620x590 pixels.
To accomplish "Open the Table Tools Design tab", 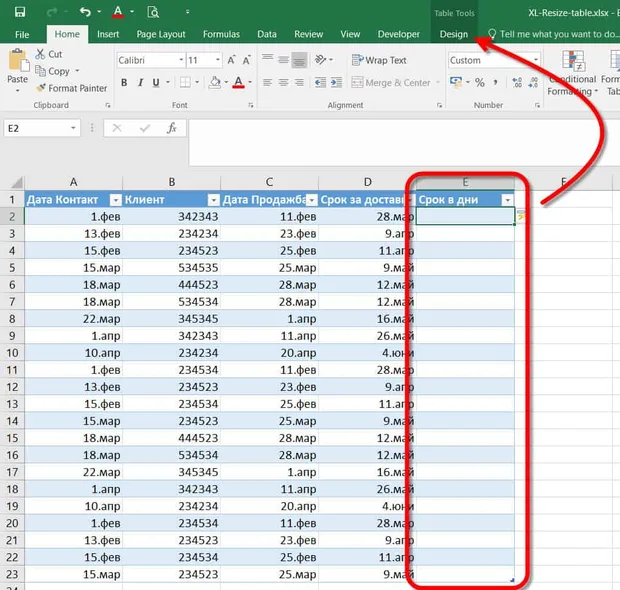I will (454, 34).
